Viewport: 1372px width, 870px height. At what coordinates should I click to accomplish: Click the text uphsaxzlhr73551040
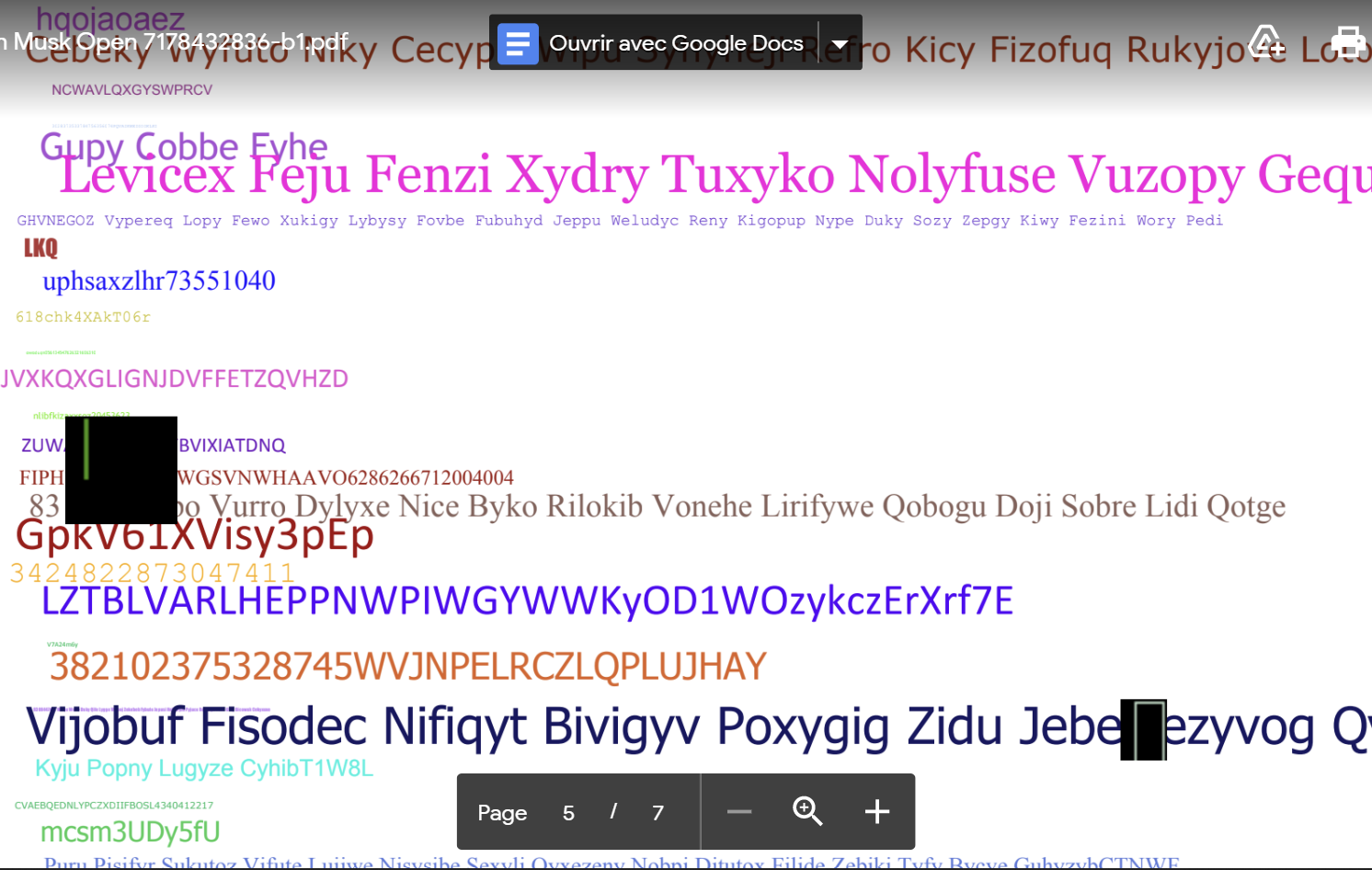pyautogui.click(x=159, y=280)
